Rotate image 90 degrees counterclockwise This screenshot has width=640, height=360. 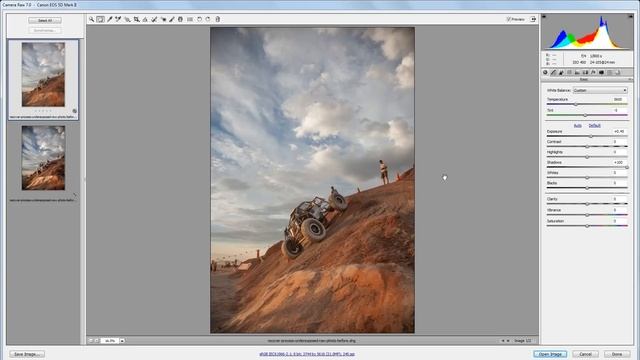pyautogui.click(x=200, y=19)
